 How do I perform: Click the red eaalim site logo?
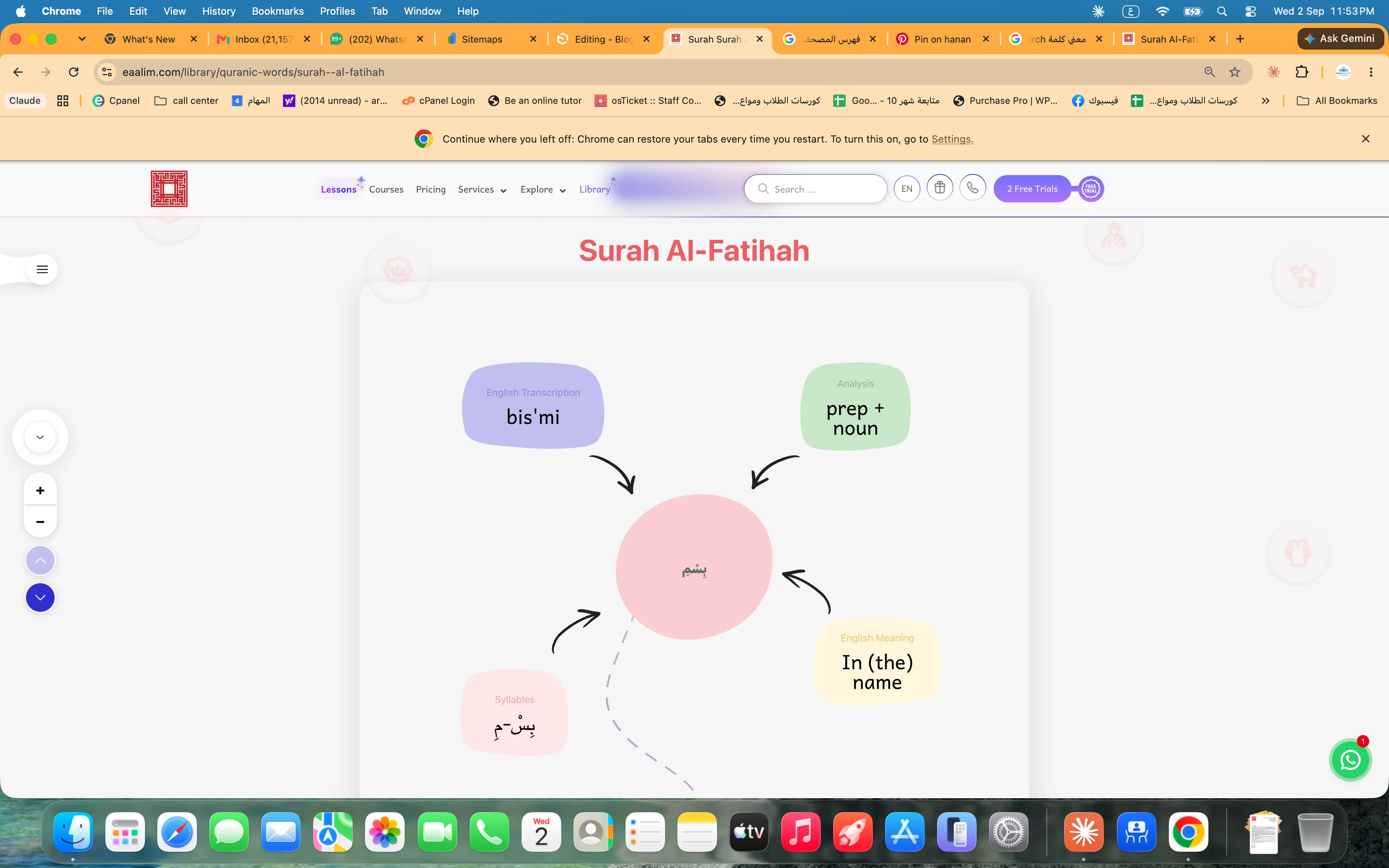point(169,189)
